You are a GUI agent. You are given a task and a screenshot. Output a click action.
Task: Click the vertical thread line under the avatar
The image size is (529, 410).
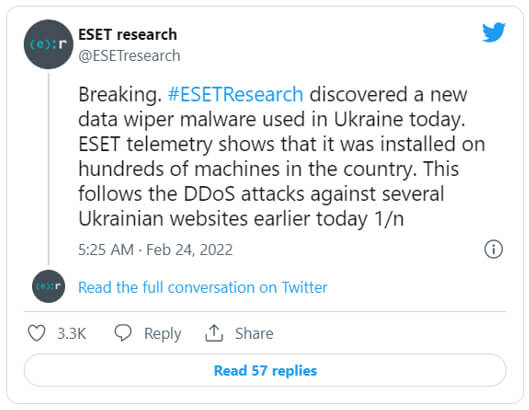coord(49,168)
